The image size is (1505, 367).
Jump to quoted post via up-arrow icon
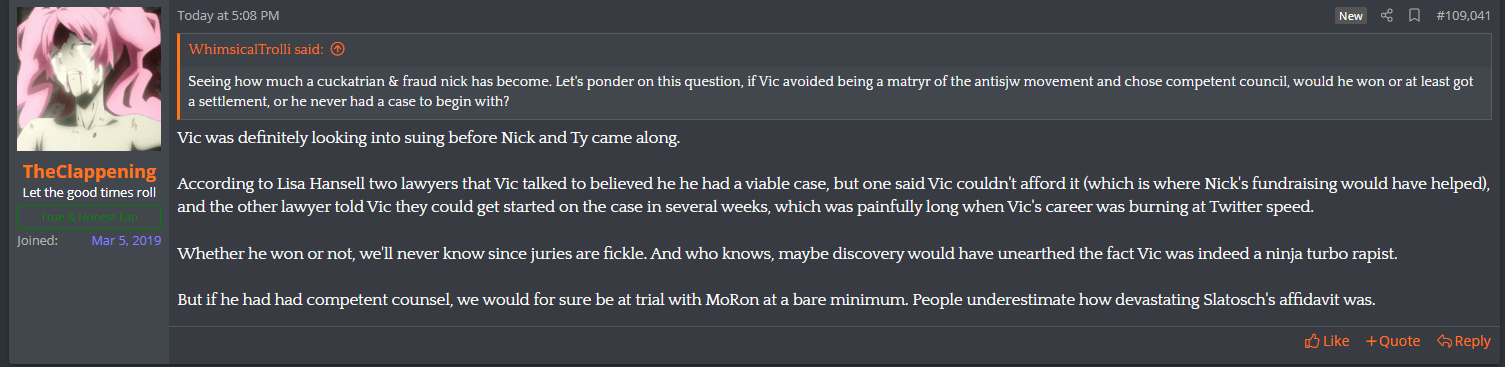337,48
